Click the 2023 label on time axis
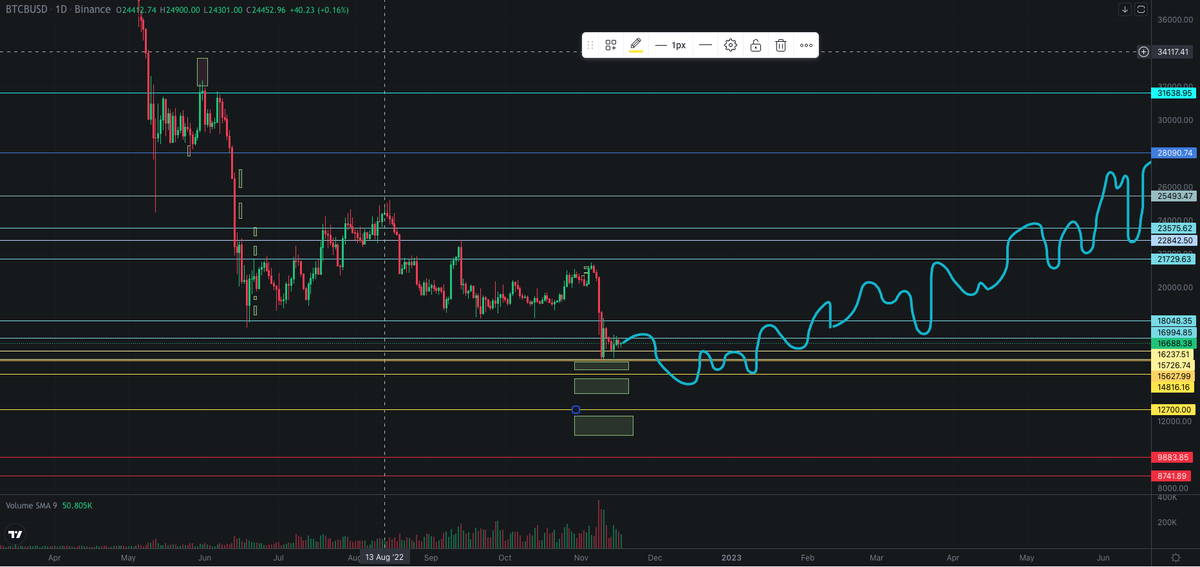Viewport: 1200px width, 567px height. [x=731, y=556]
